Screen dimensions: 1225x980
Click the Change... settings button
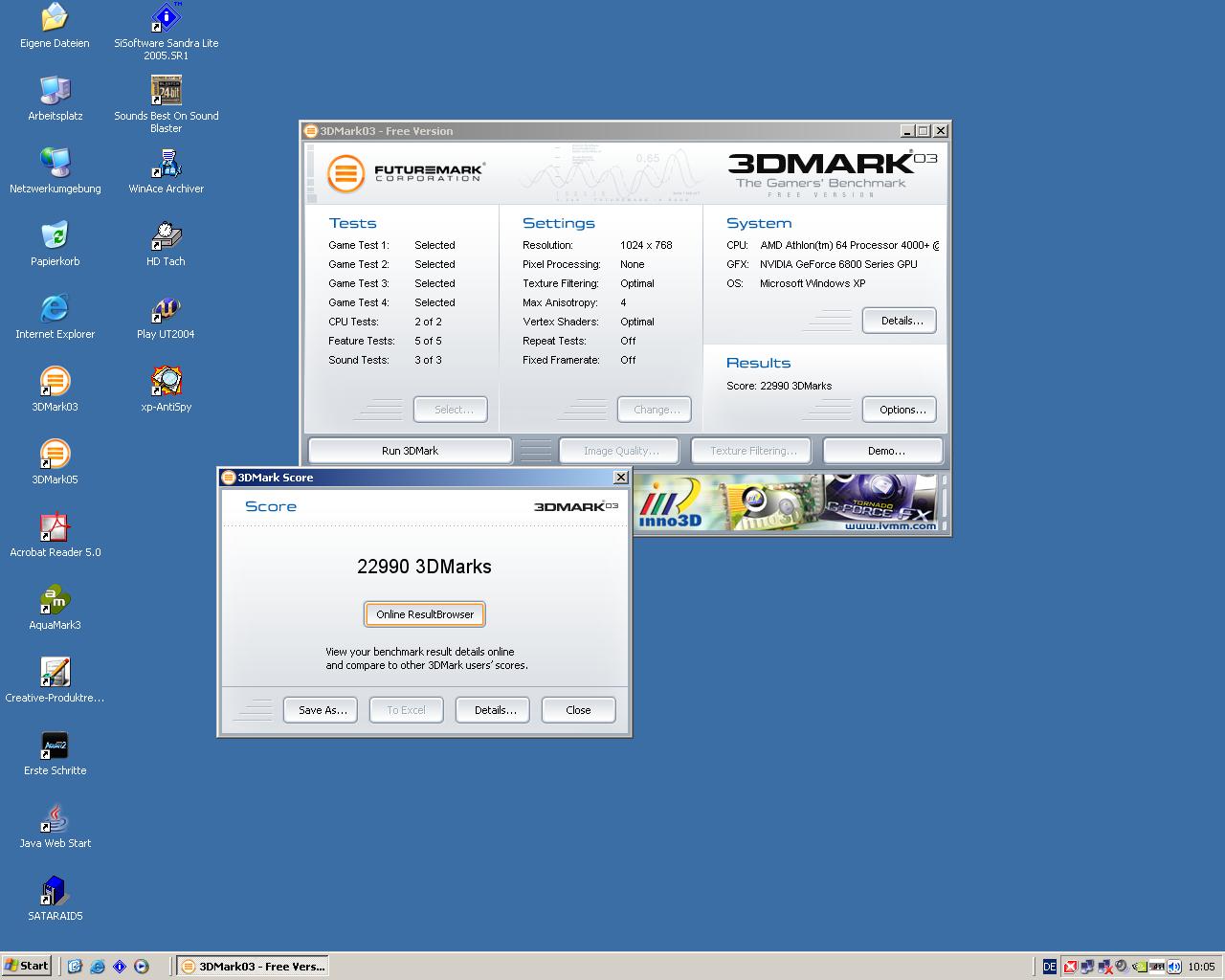pos(655,410)
